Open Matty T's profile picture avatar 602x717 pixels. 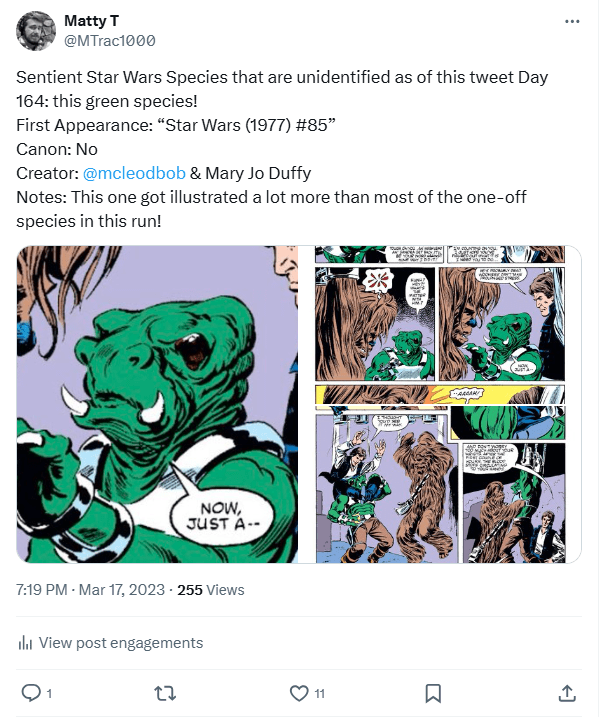[36, 31]
